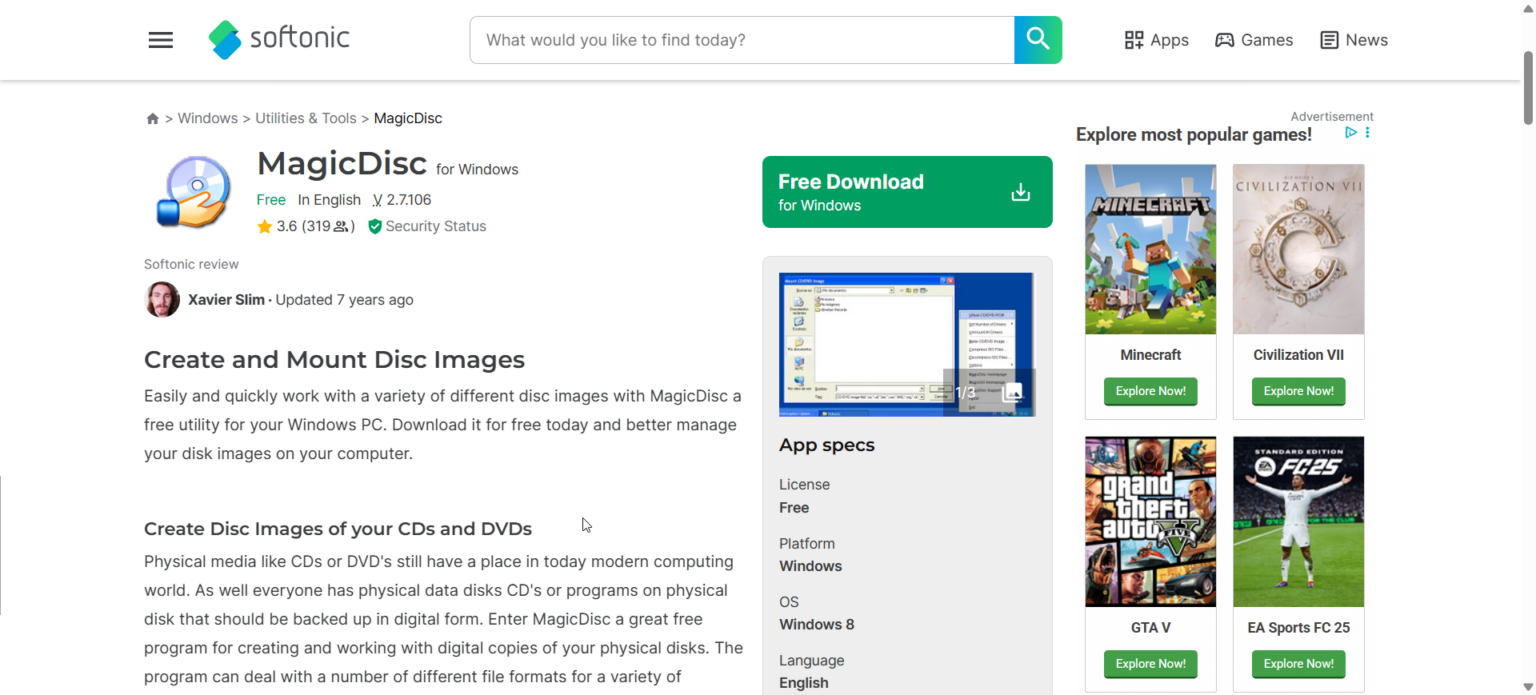Open the News section

pyautogui.click(x=1353, y=40)
